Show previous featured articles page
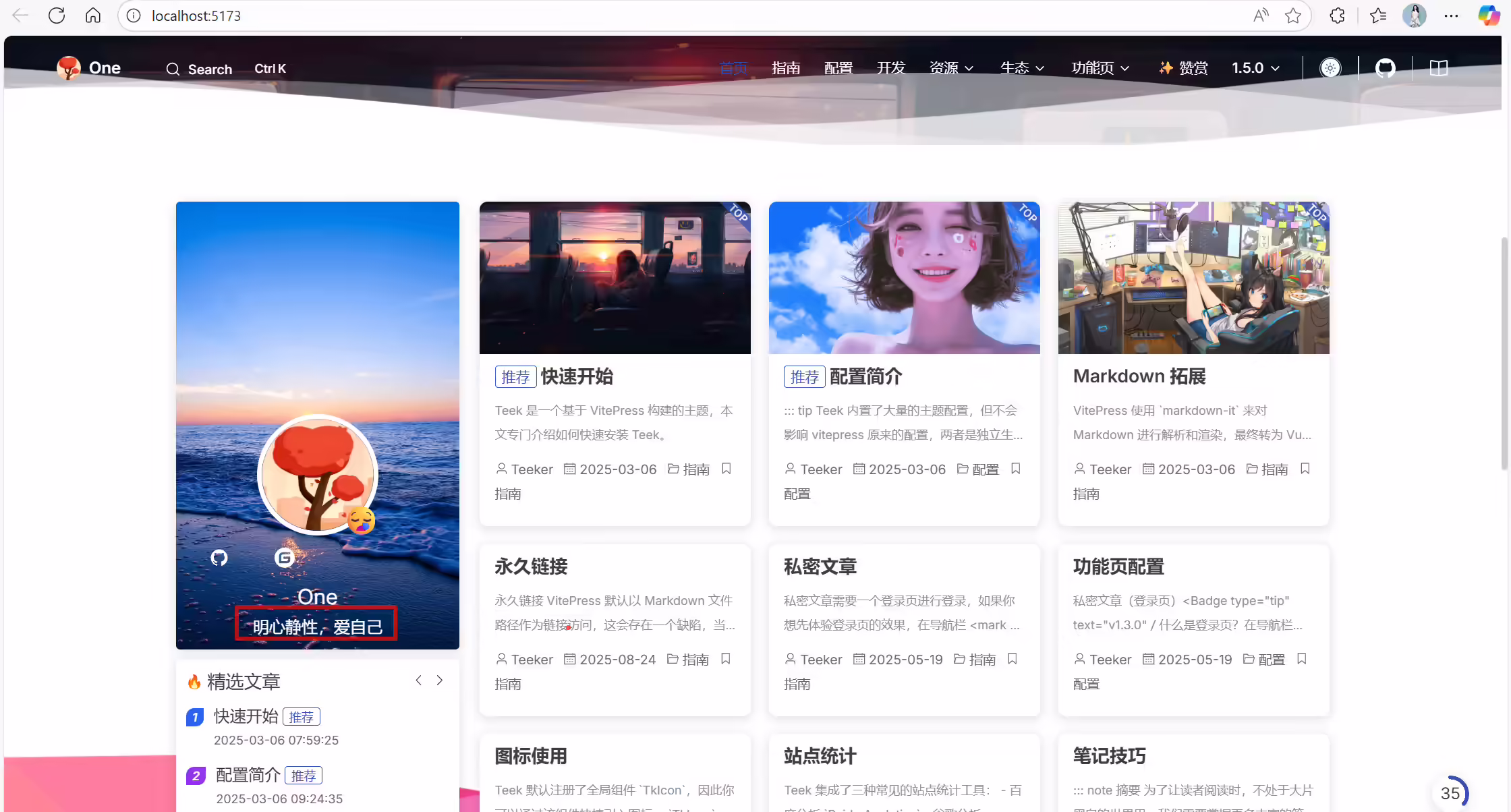 pos(419,680)
